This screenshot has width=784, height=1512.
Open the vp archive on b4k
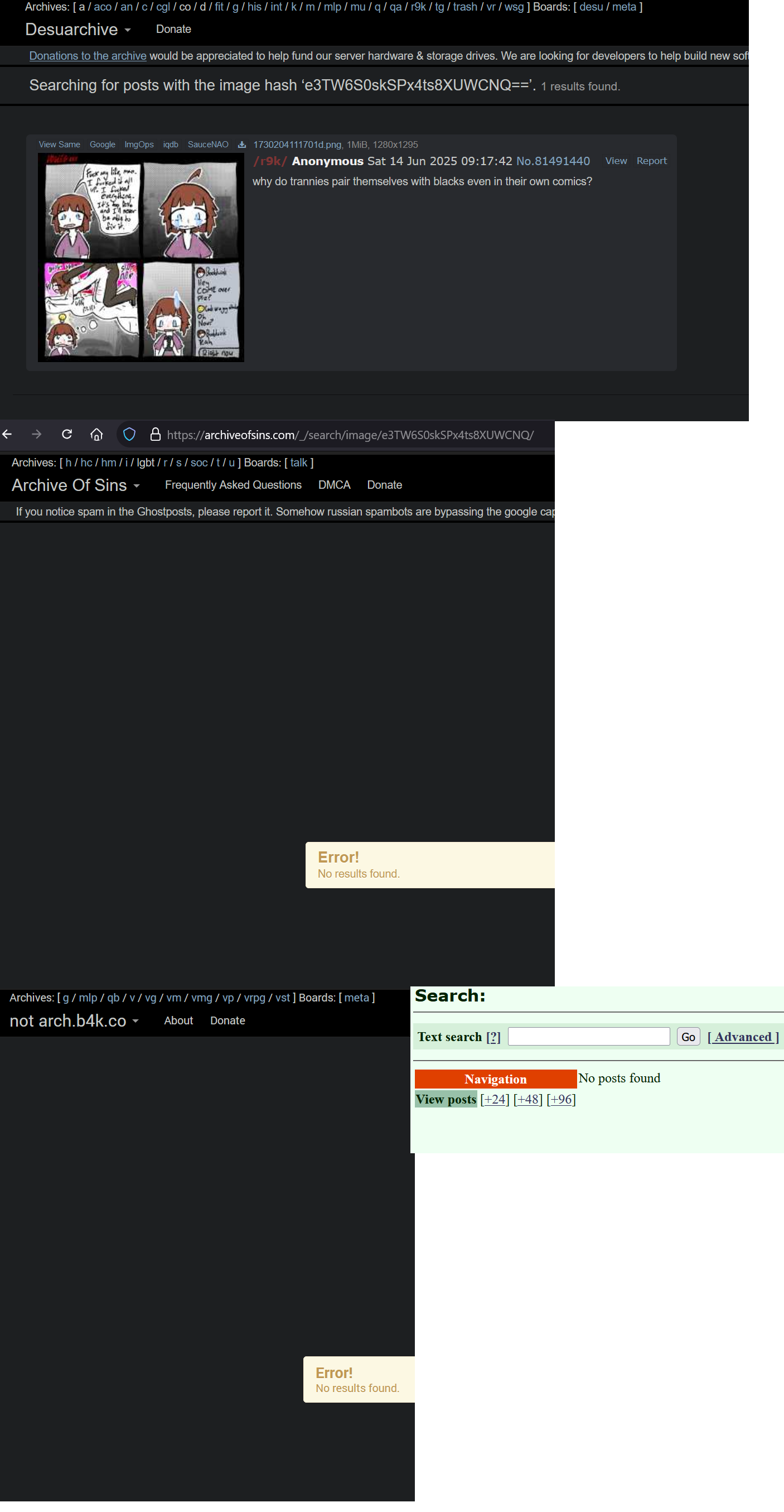(x=228, y=998)
